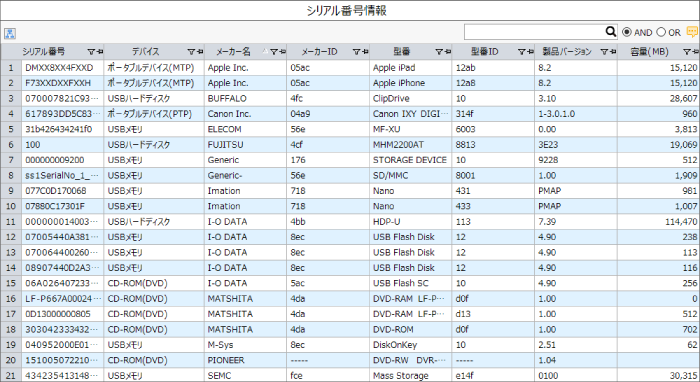Sort by 容量(MB) column header
Viewport: 700px width, 382px height.
650,52
